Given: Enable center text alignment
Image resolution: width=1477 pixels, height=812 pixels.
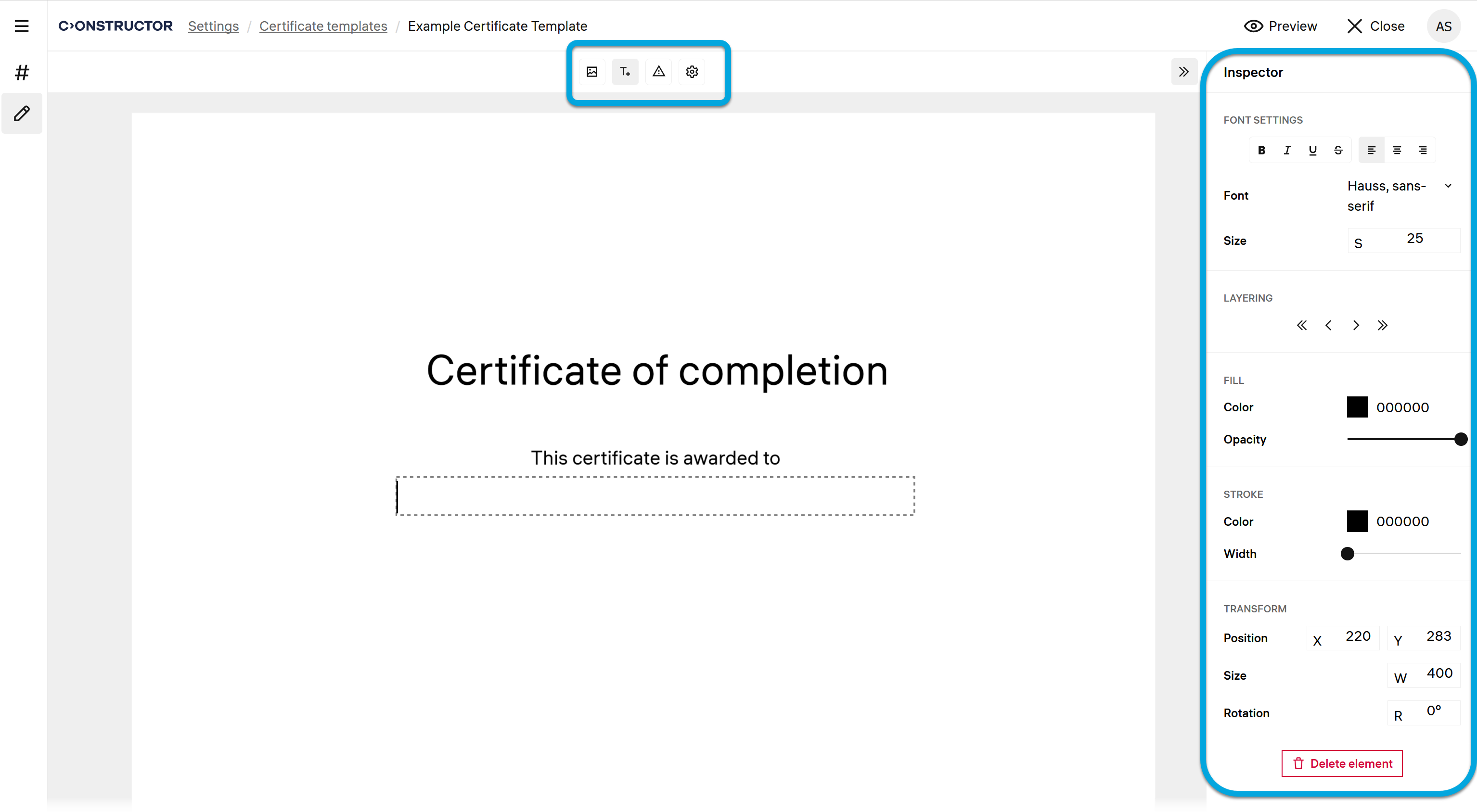Looking at the screenshot, I should pyautogui.click(x=1397, y=150).
